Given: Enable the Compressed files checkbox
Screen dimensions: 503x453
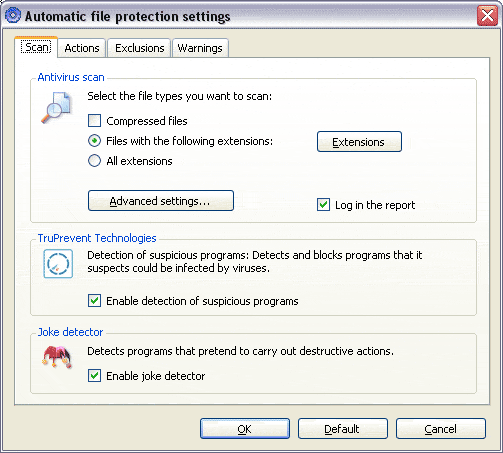Looking at the screenshot, I should pos(94,121).
